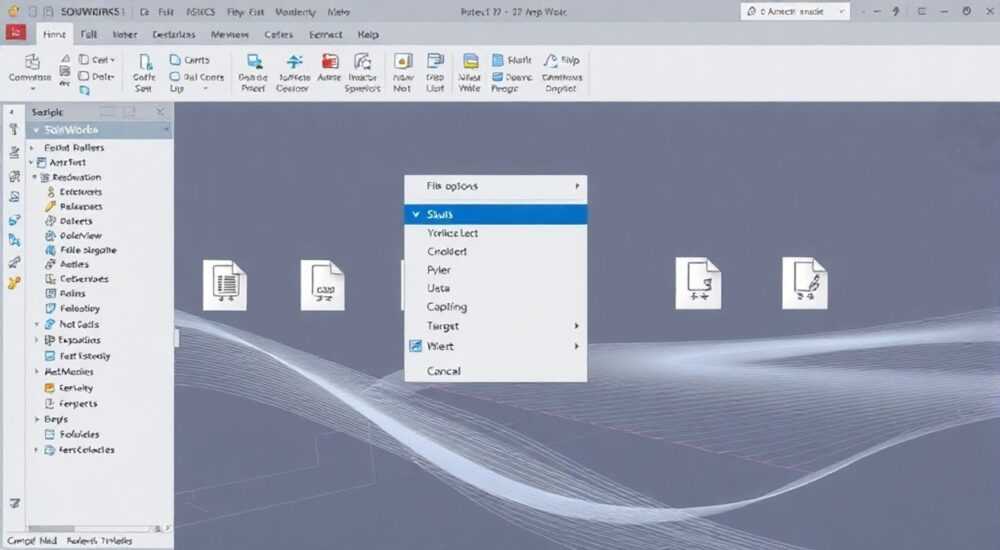Choose Capling in context menu

coord(496,307)
